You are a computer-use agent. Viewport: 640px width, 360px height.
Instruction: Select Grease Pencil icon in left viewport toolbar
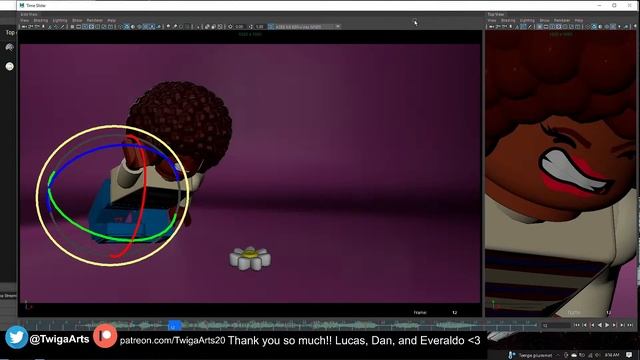pyautogui.click(x=62, y=27)
